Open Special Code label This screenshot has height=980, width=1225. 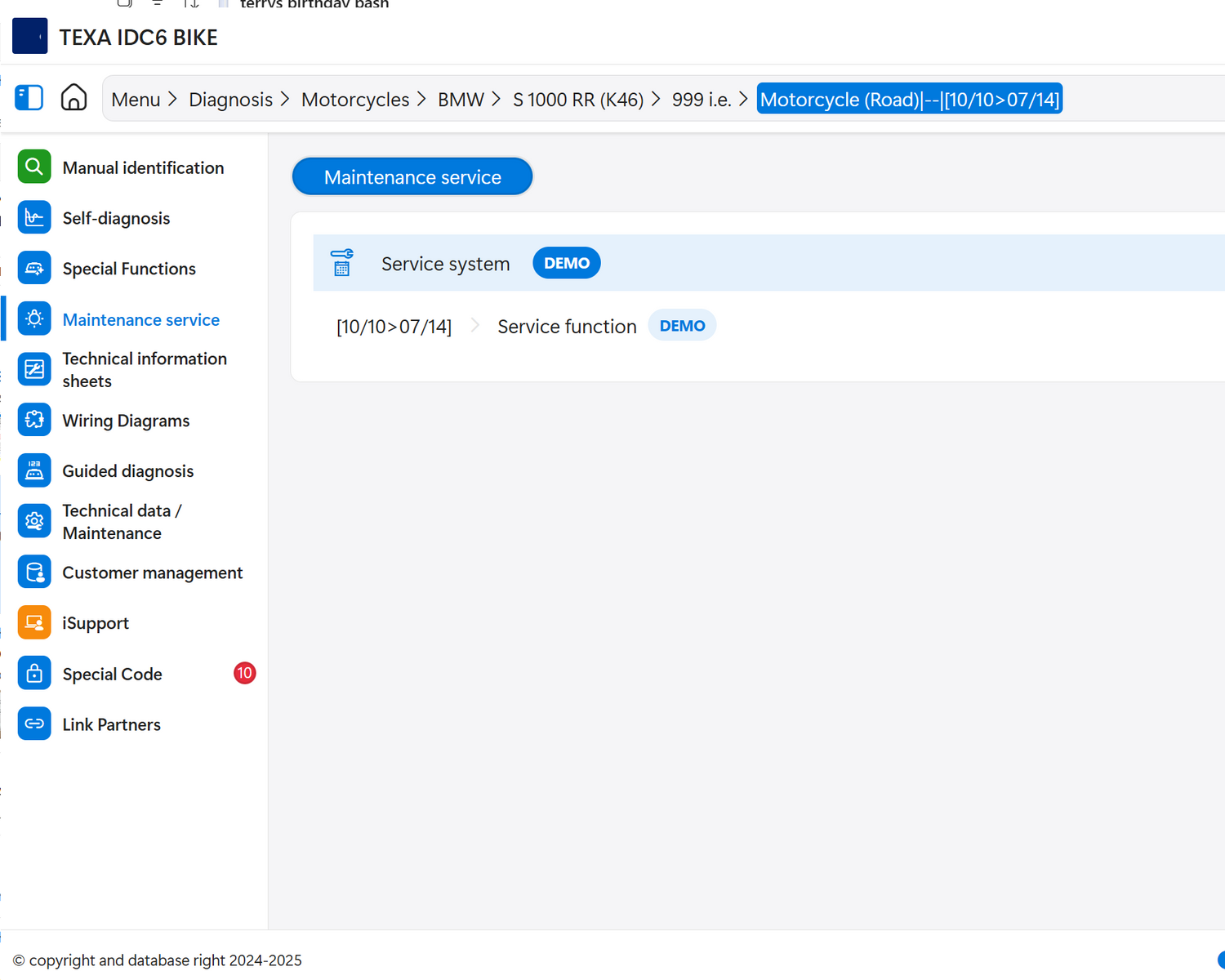112,674
